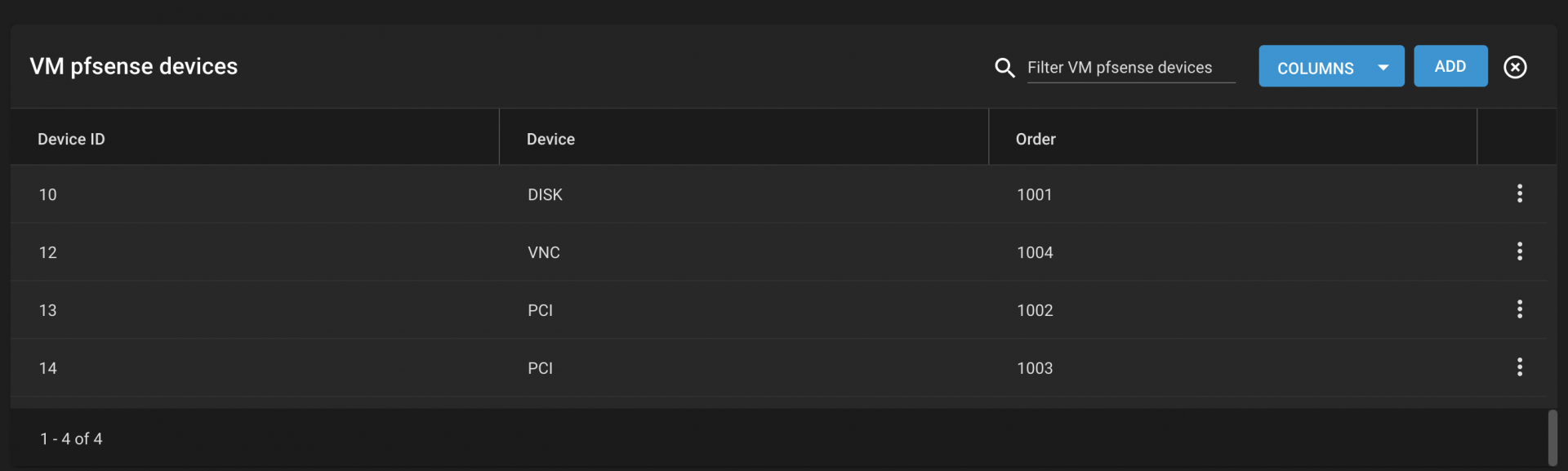Sort by the Device column header
Image resolution: width=1568 pixels, height=471 pixels.
(550, 139)
